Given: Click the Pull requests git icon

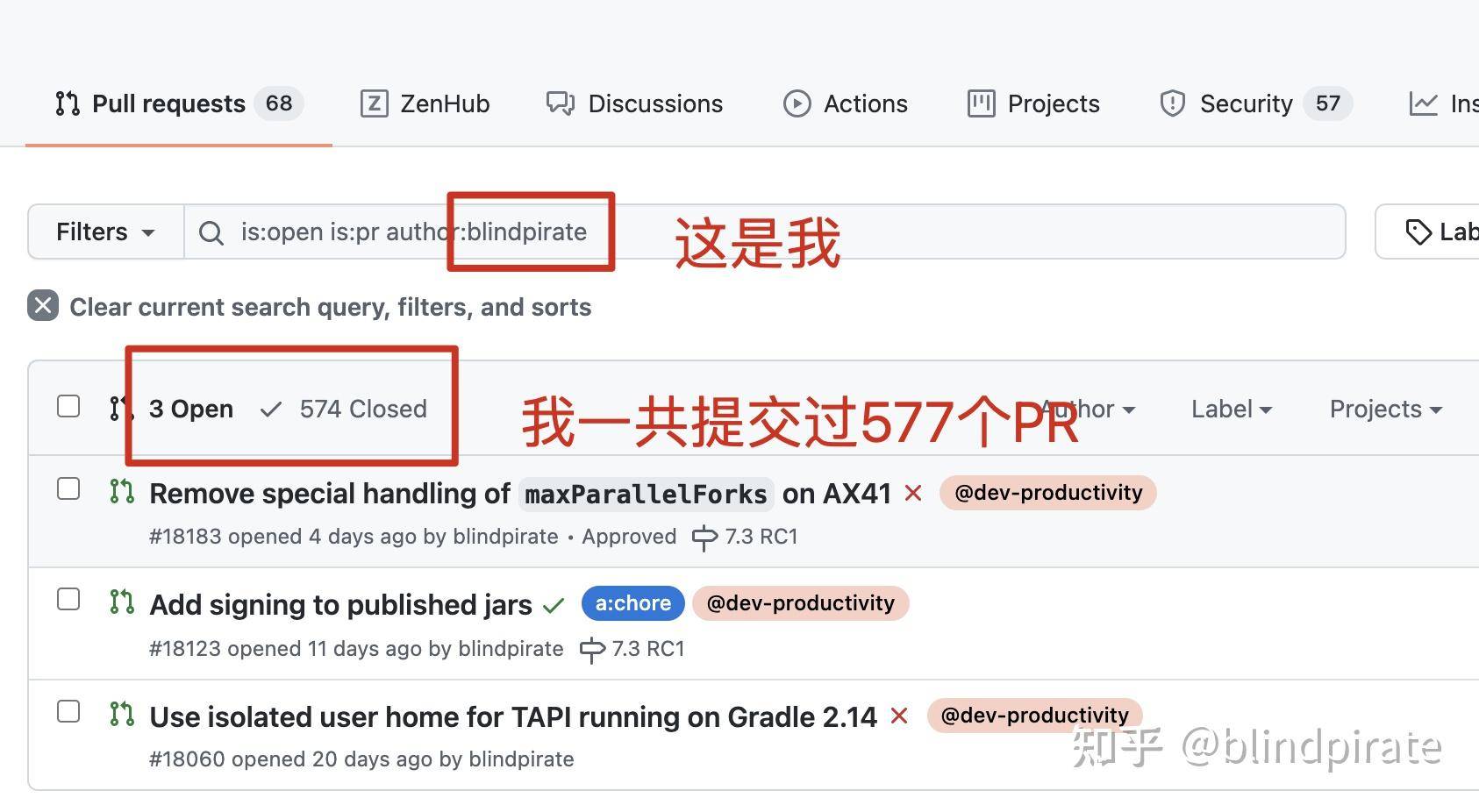Looking at the screenshot, I should pos(68,103).
